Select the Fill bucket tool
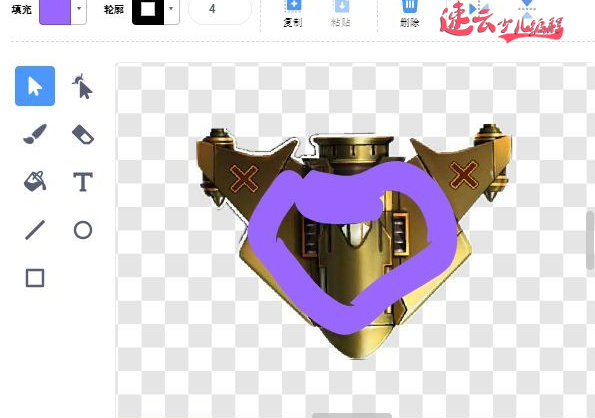 [x=35, y=182]
